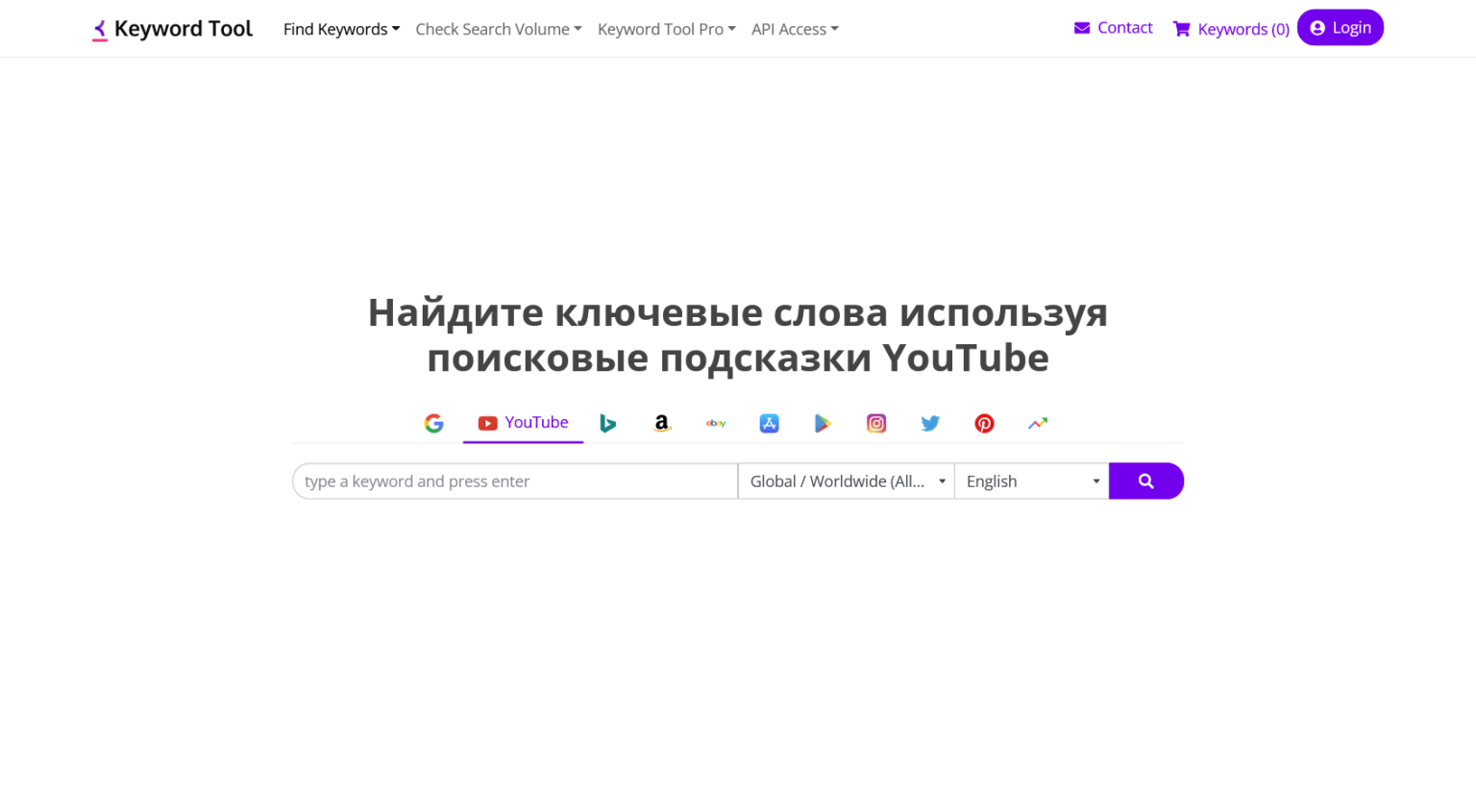Expand the Find Keywords menu
This screenshot has width=1476, height=812.
341,29
